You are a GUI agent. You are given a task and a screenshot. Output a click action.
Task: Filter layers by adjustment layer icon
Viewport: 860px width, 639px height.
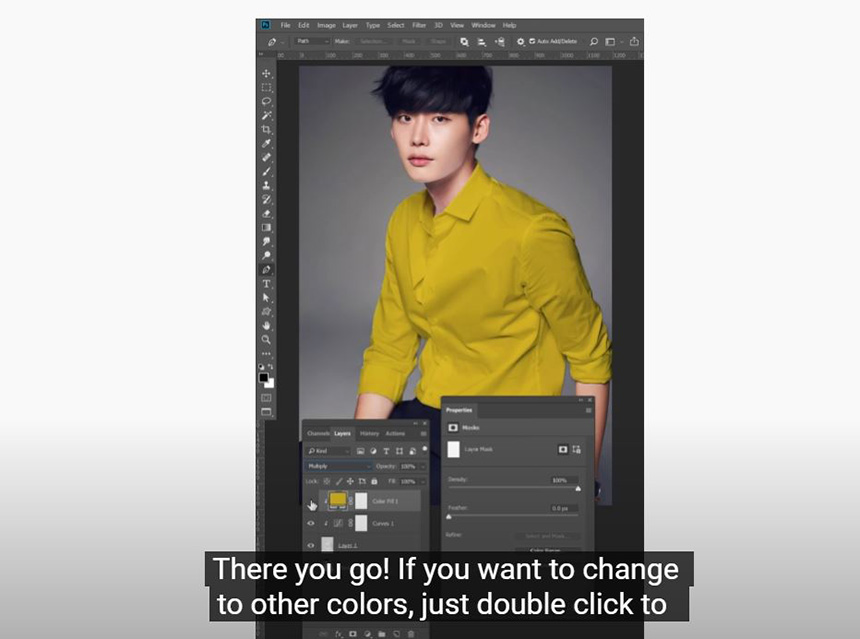pos(374,451)
